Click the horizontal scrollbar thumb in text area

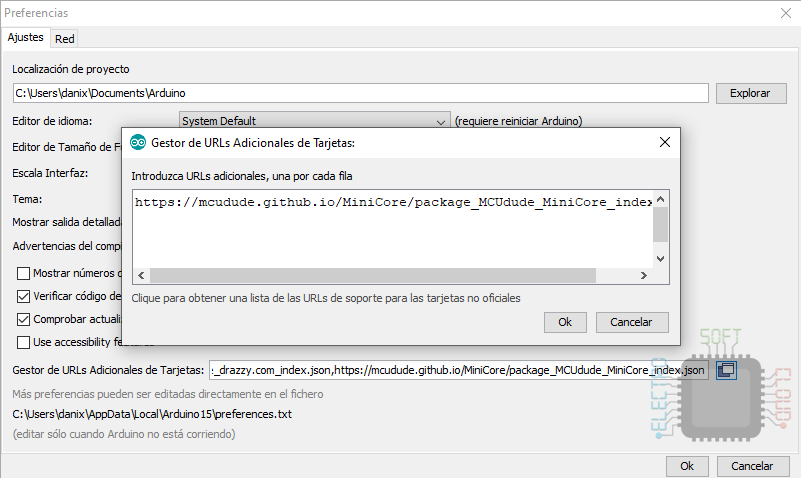373,276
